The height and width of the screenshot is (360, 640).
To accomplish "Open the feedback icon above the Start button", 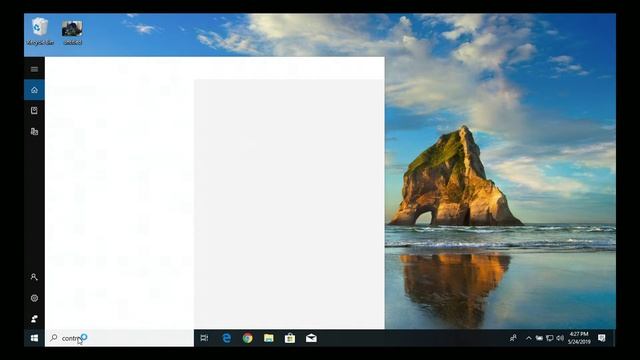I will 34,319.
